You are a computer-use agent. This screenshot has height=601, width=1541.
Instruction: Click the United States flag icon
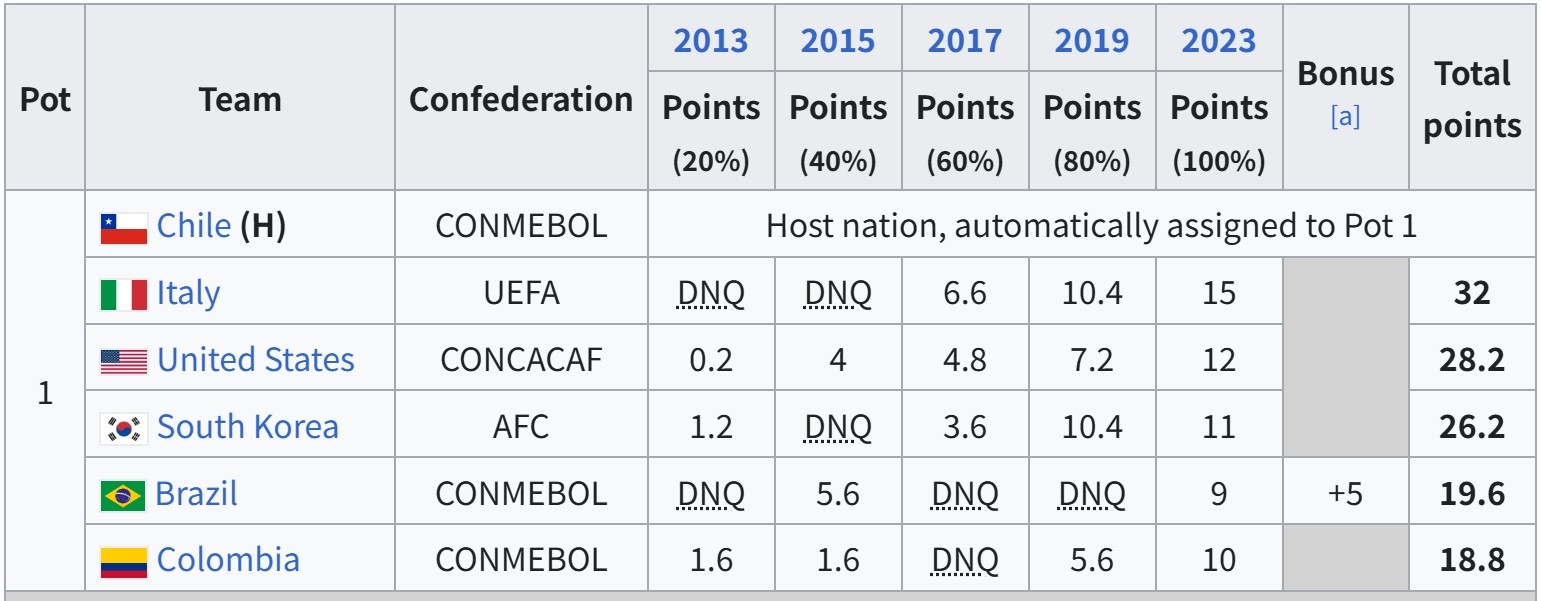pos(124,361)
